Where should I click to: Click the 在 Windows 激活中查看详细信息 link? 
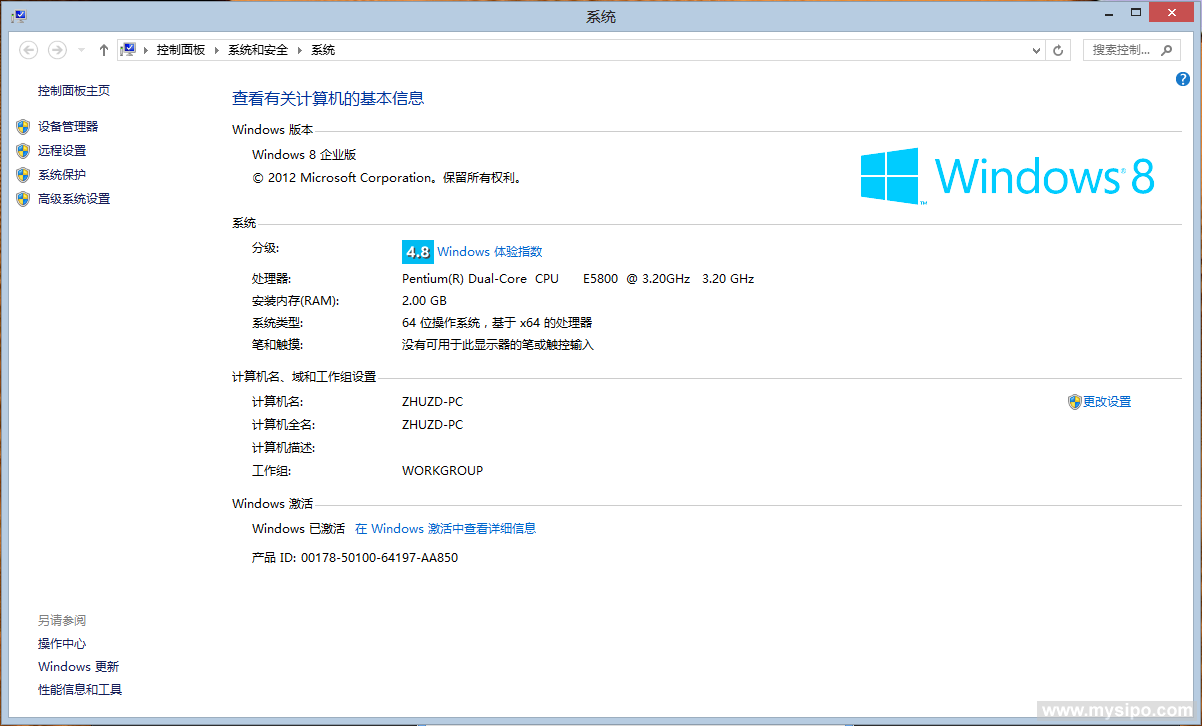click(x=445, y=529)
